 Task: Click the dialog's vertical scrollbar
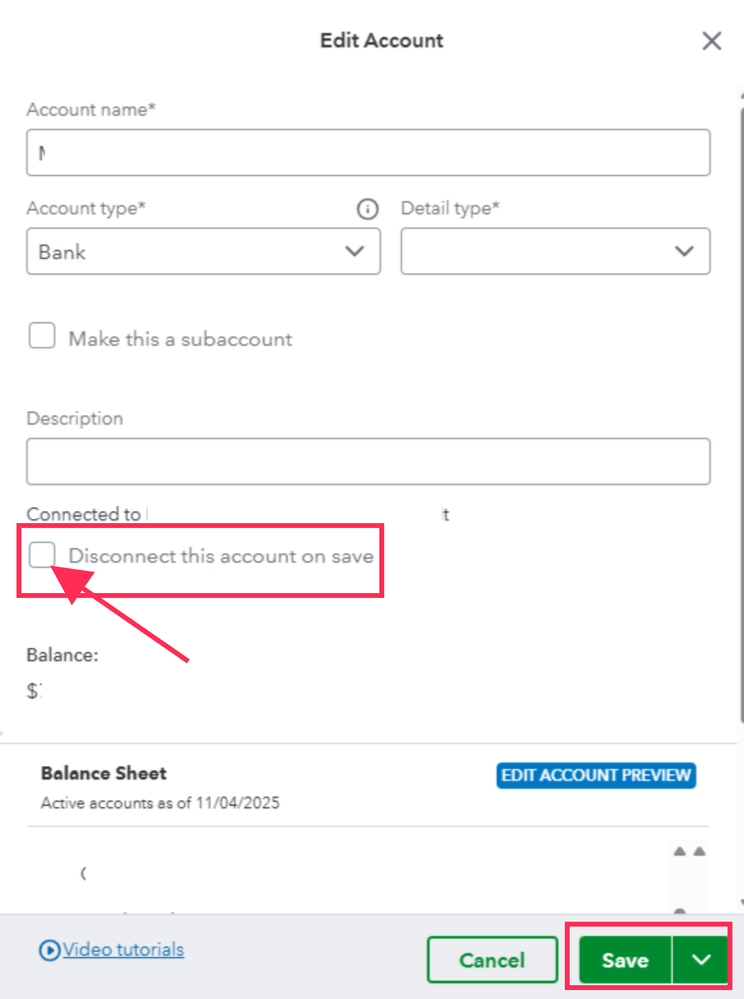(740, 400)
